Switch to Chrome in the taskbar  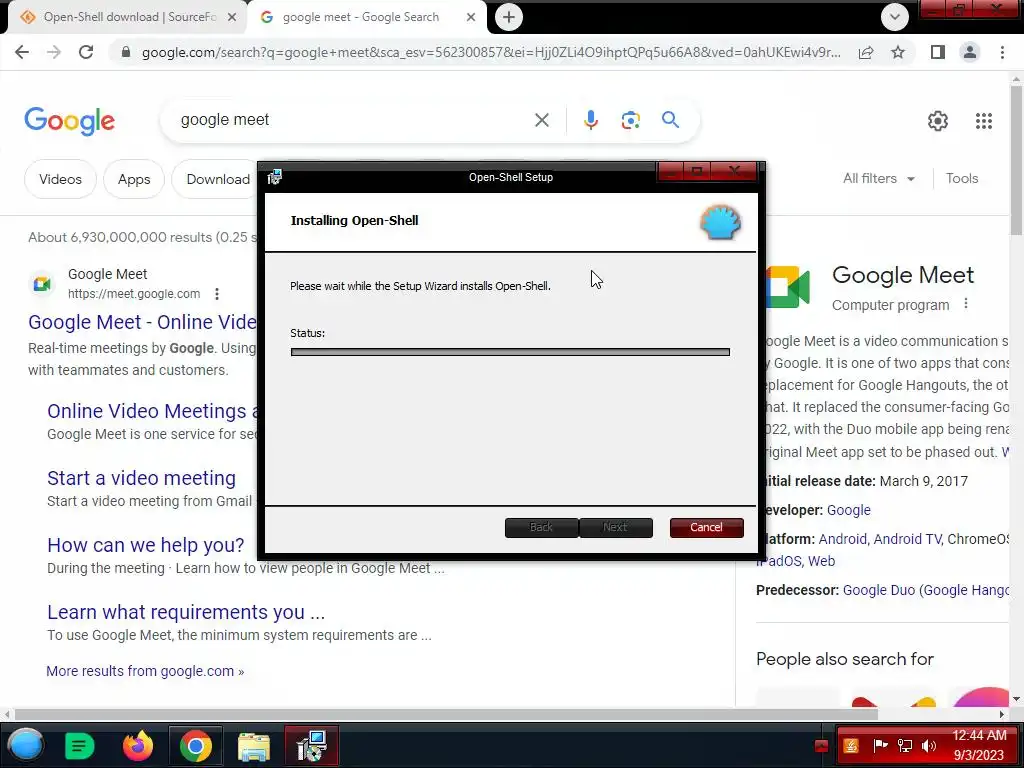coord(196,746)
